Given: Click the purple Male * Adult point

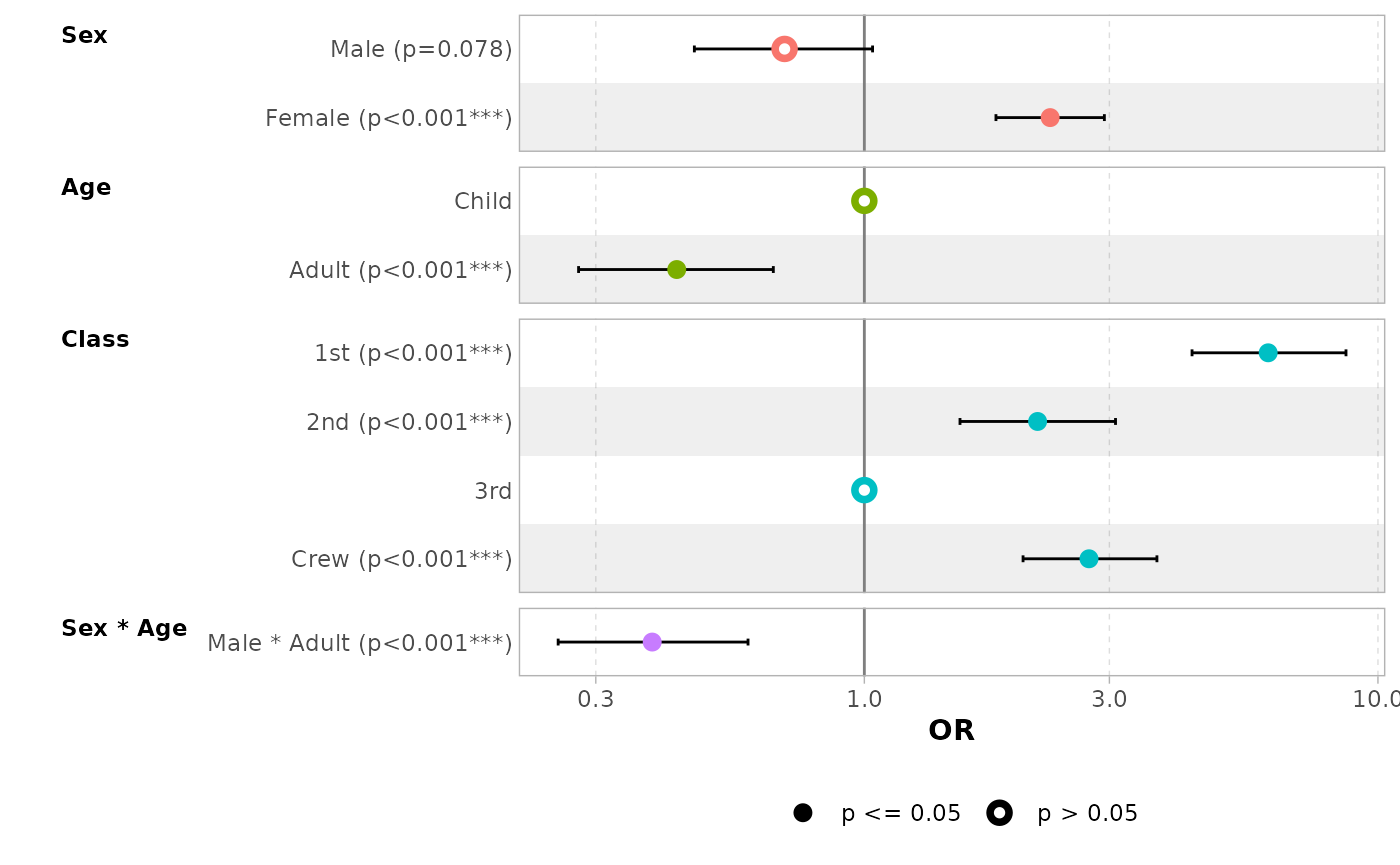Looking at the screenshot, I should coord(652,642).
